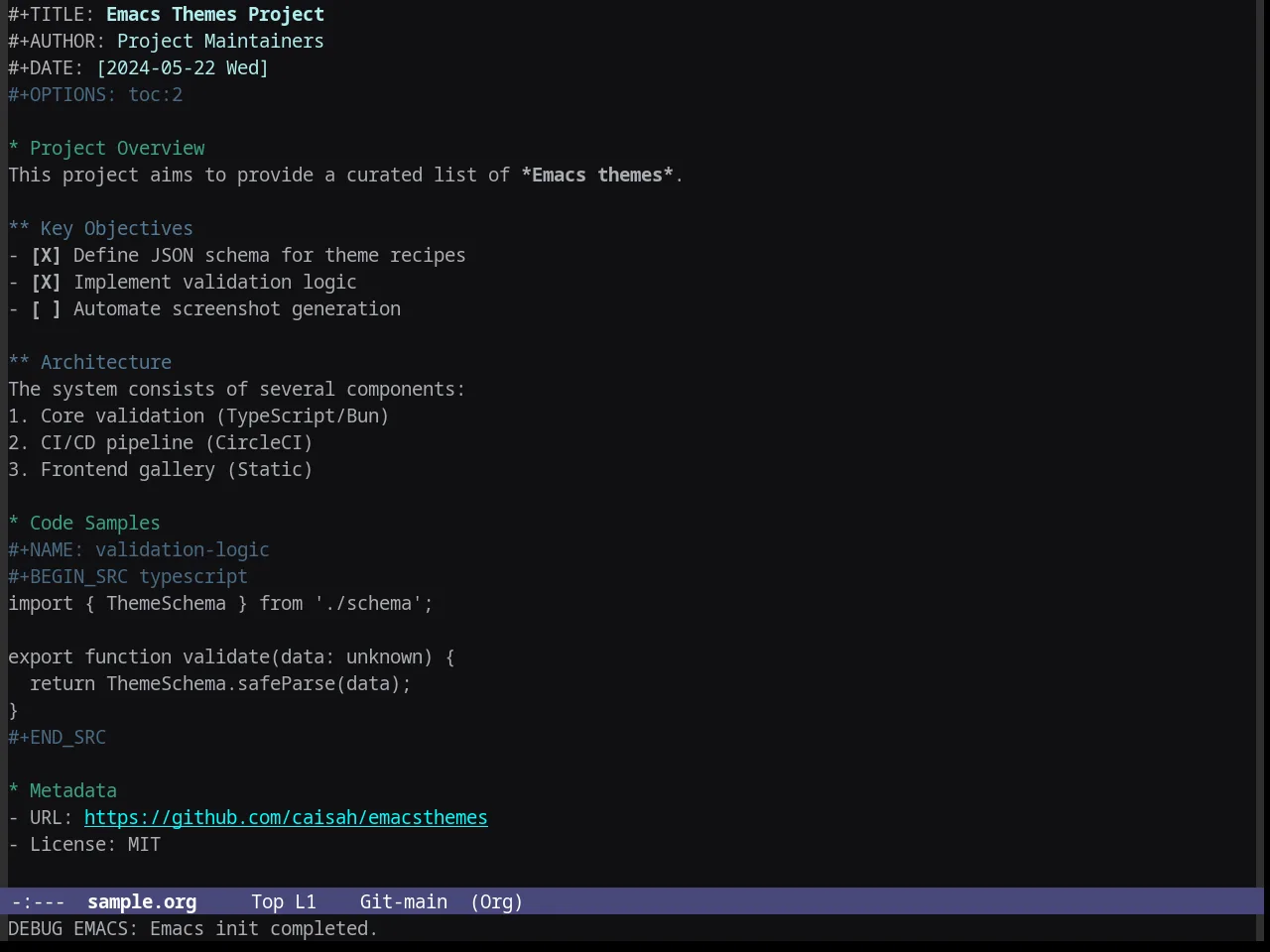Collapse the 'Code Samples' heading star
The height and width of the screenshot is (952, 1270).
(x=14, y=524)
